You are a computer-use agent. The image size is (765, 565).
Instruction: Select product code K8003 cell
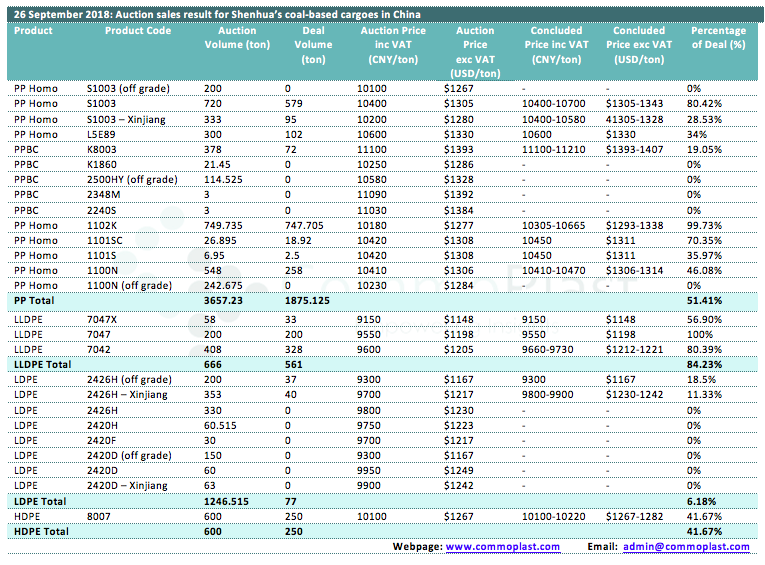coord(102,148)
